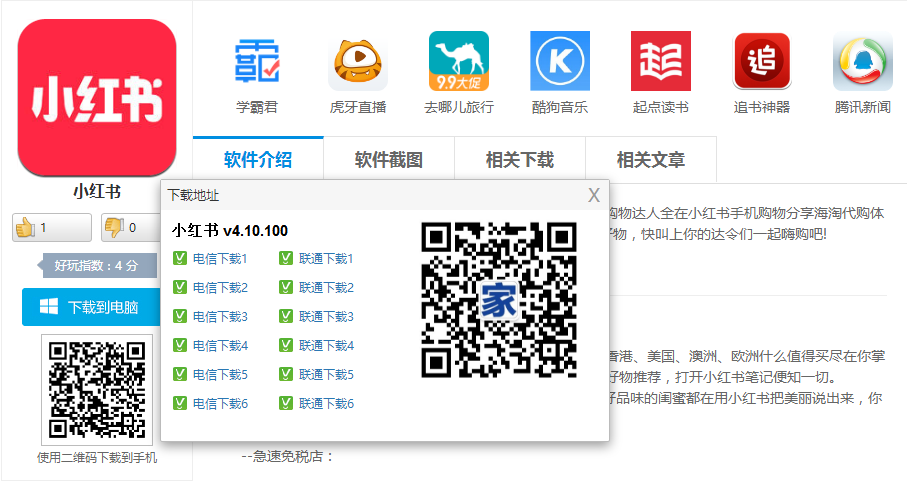Click the 学霸君 text label
907x481 pixels.
257,107
